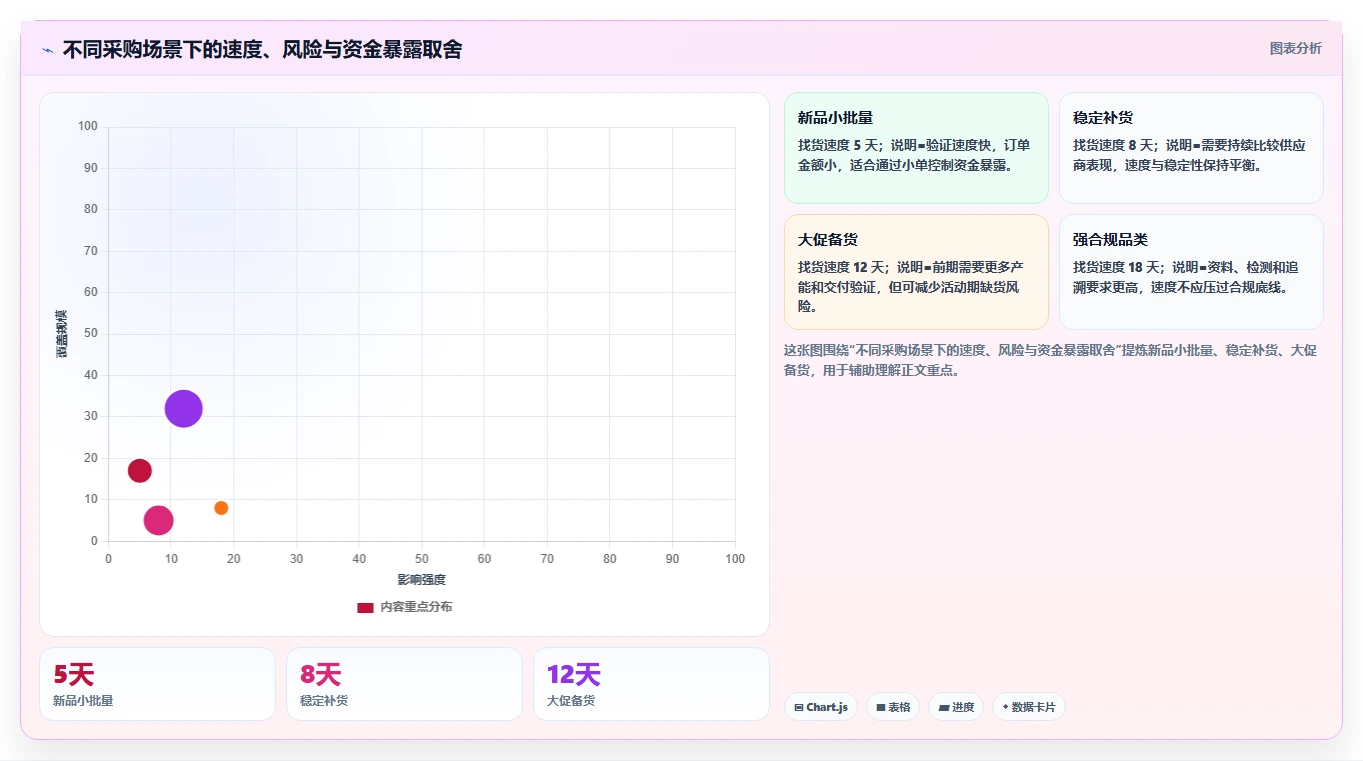Select the 8天 stat card
The width and height of the screenshot is (1363, 761).
coord(404,684)
